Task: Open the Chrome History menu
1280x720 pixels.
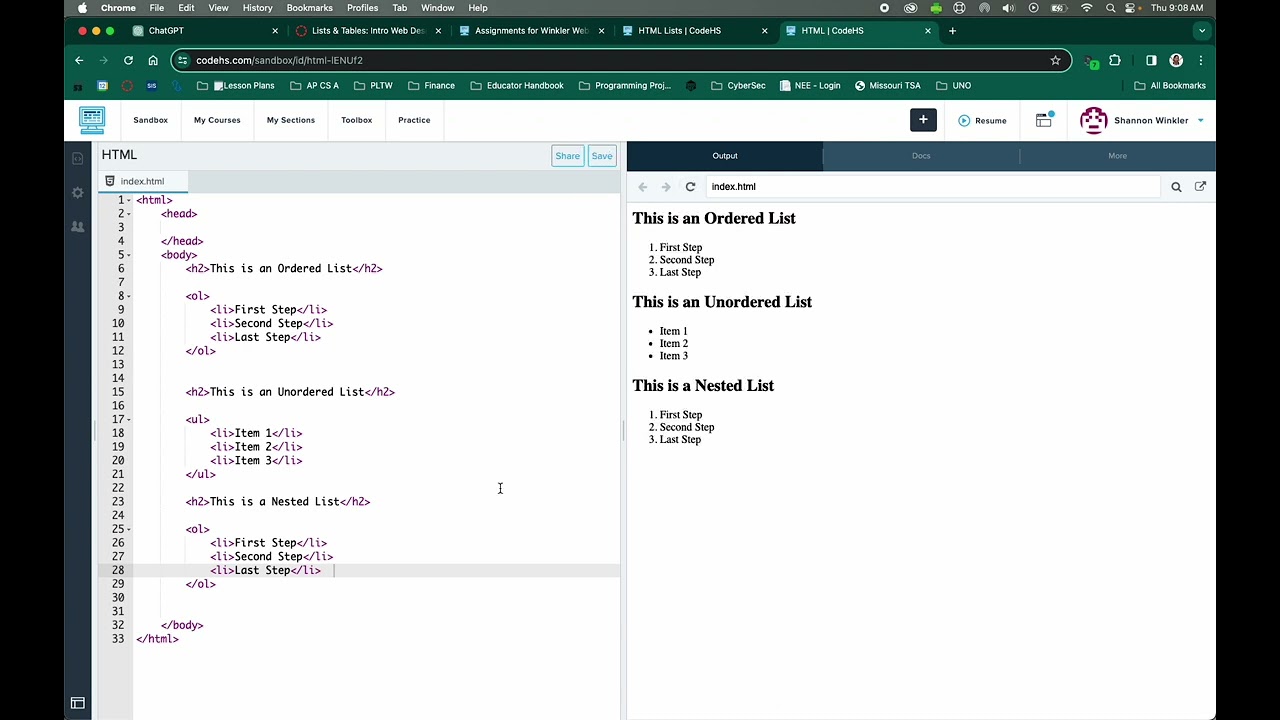Action: point(257,8)
